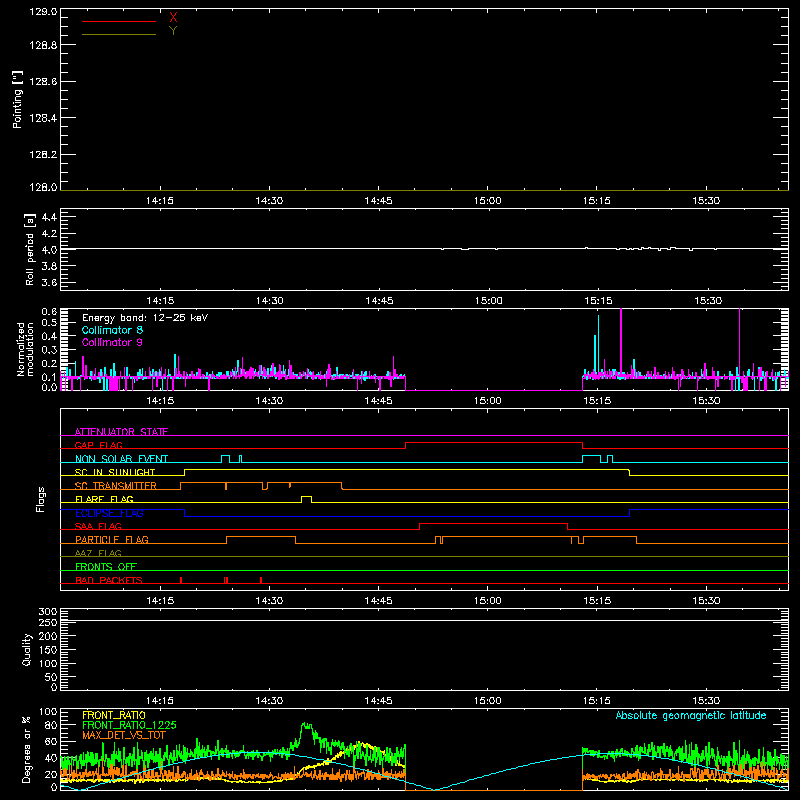Click the magenta 'Collimator 9' legend entry
The height and width of the screenshot is (800, 800).
pyautogui.click(x=112, y=342)
